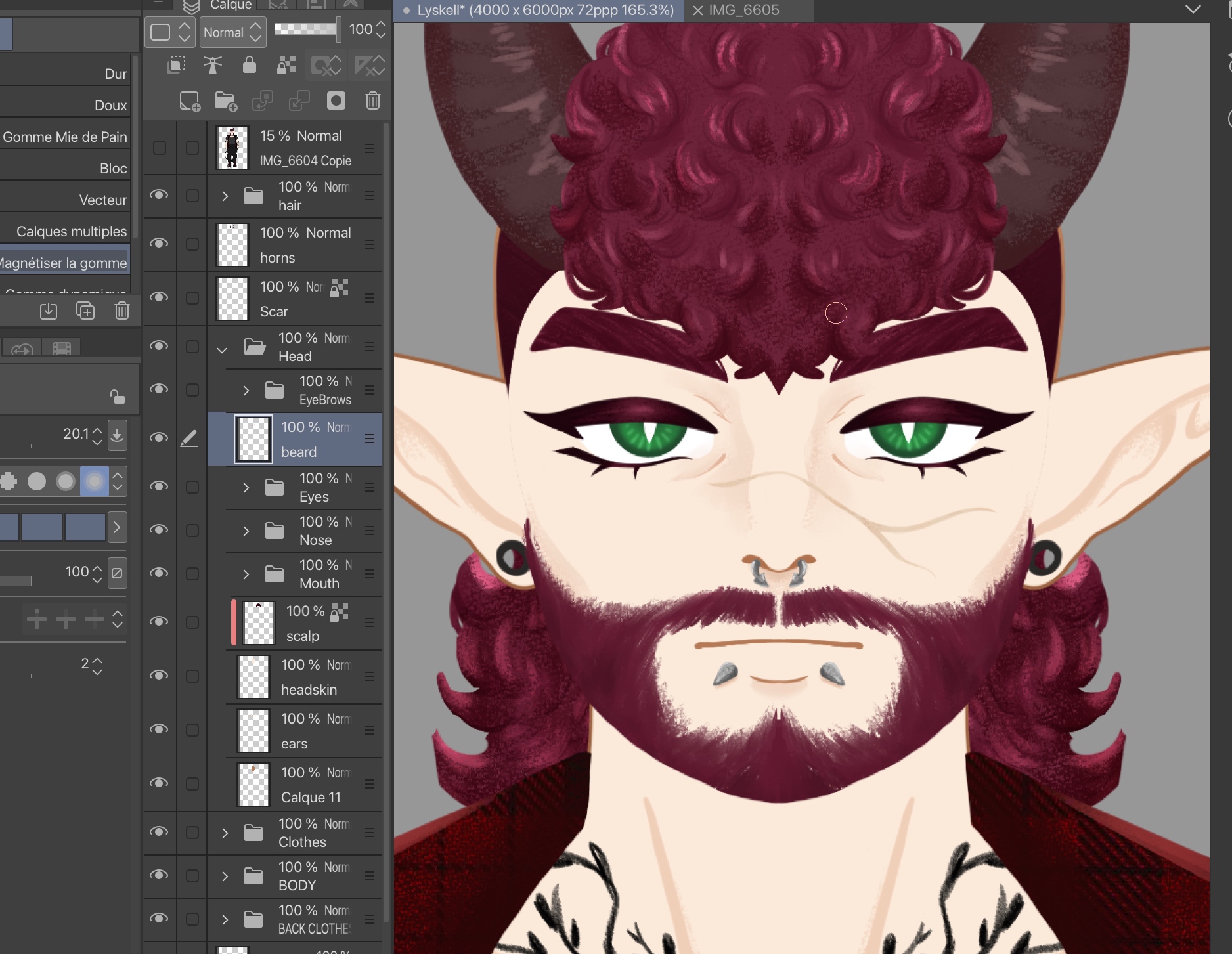Set as reference layer using lighthouse icon
The image size is (1232, 954).
[x=212, y=65]
